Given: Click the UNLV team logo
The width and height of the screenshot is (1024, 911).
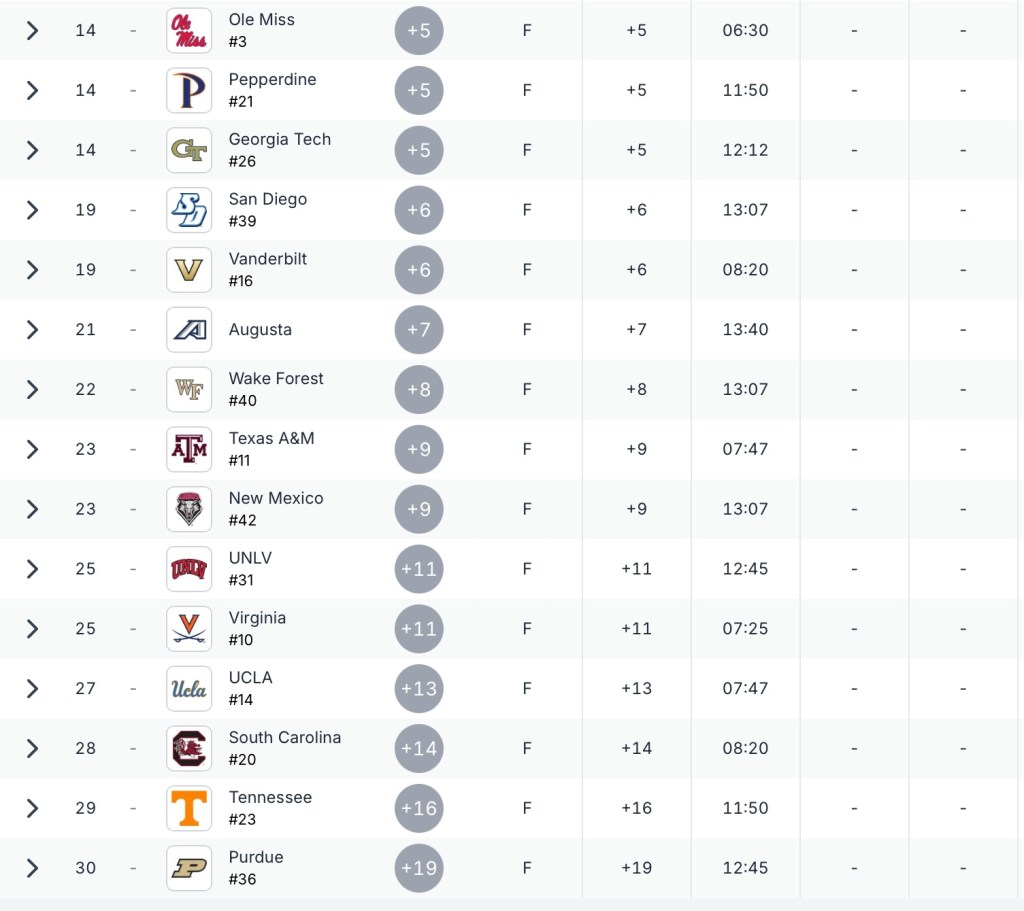Looking at the screenshot, I should (x=189, y=569).
